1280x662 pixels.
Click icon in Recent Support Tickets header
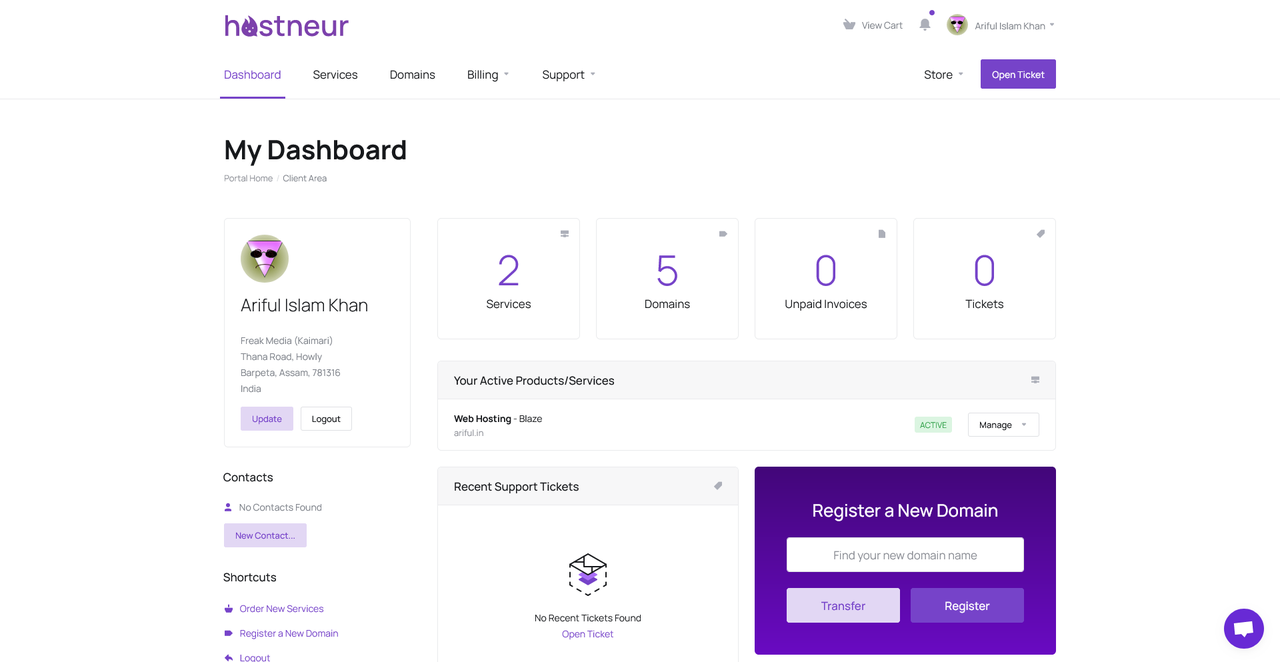point(718,486)
